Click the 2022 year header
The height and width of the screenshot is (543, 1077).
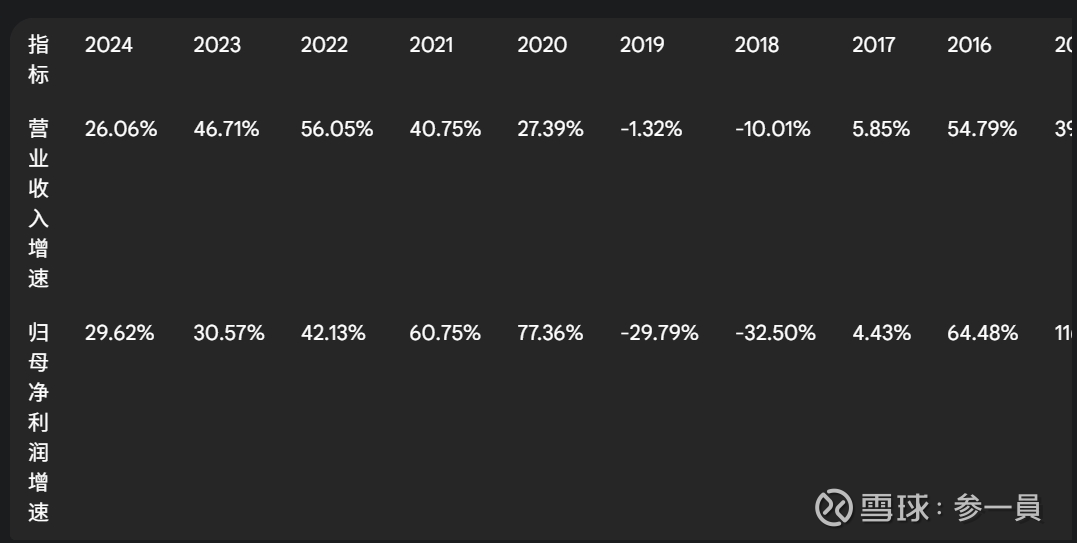pos(324,45)
